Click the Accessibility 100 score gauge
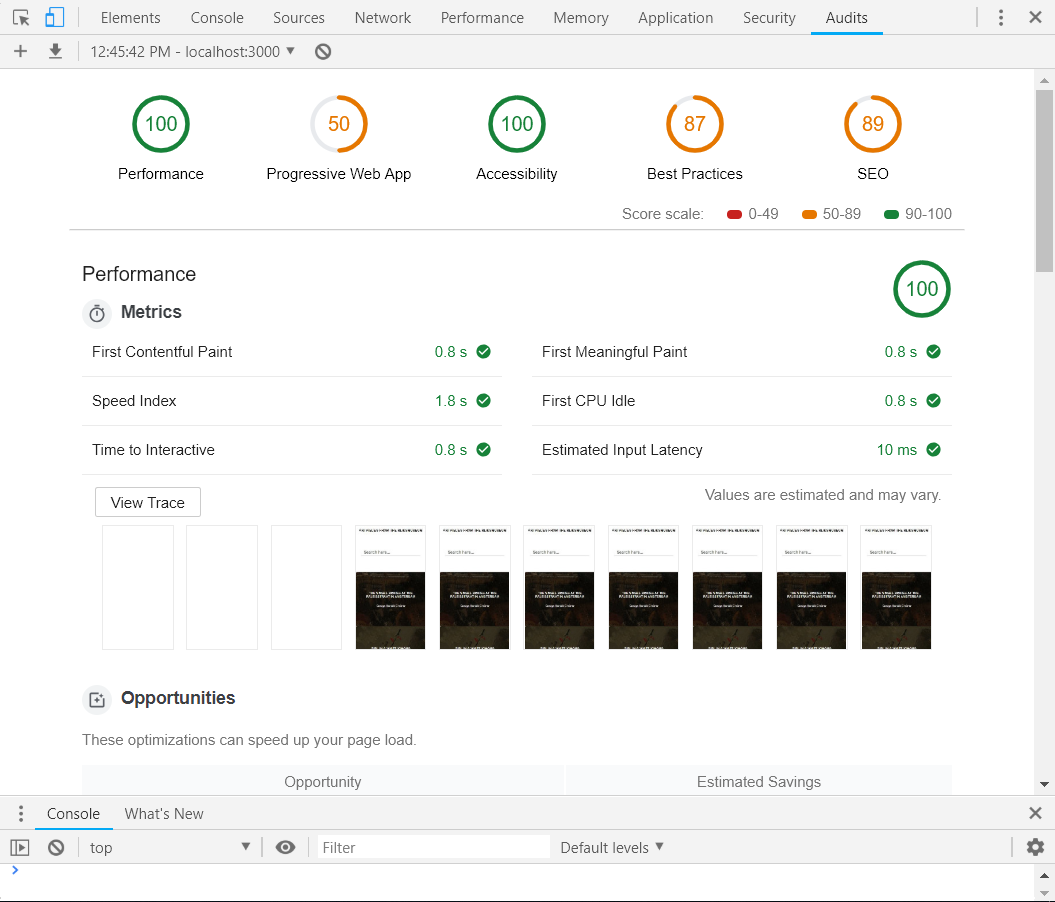This screenshot has width=1055, height=902. point(517,124)
